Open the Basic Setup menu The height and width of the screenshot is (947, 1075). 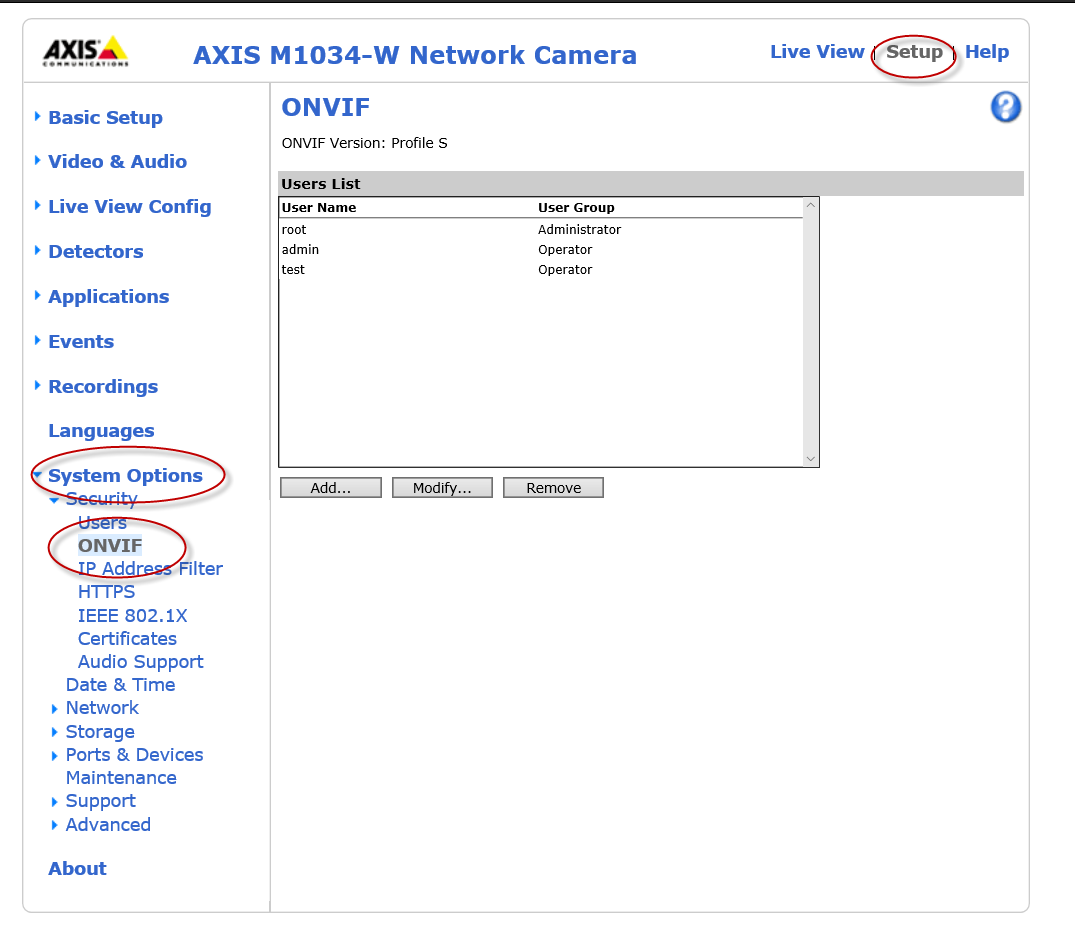[x=106, y=117]
